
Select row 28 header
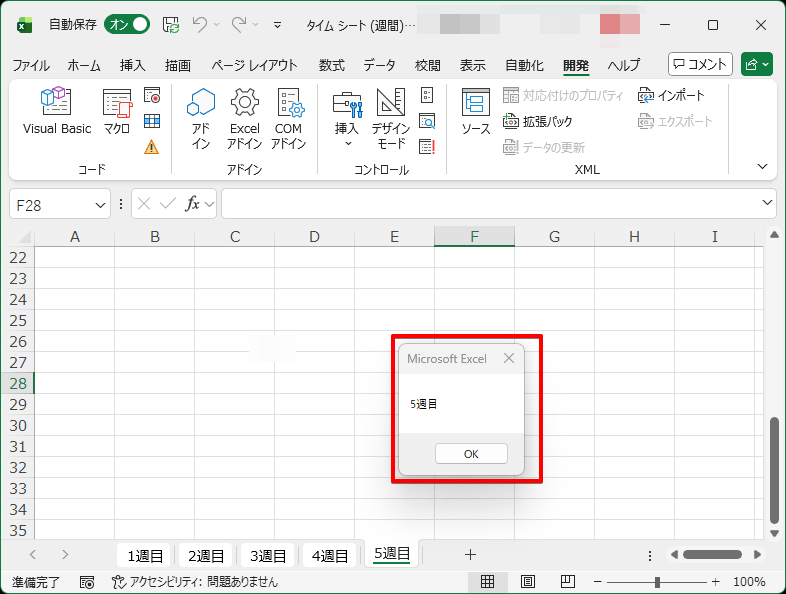18,383
